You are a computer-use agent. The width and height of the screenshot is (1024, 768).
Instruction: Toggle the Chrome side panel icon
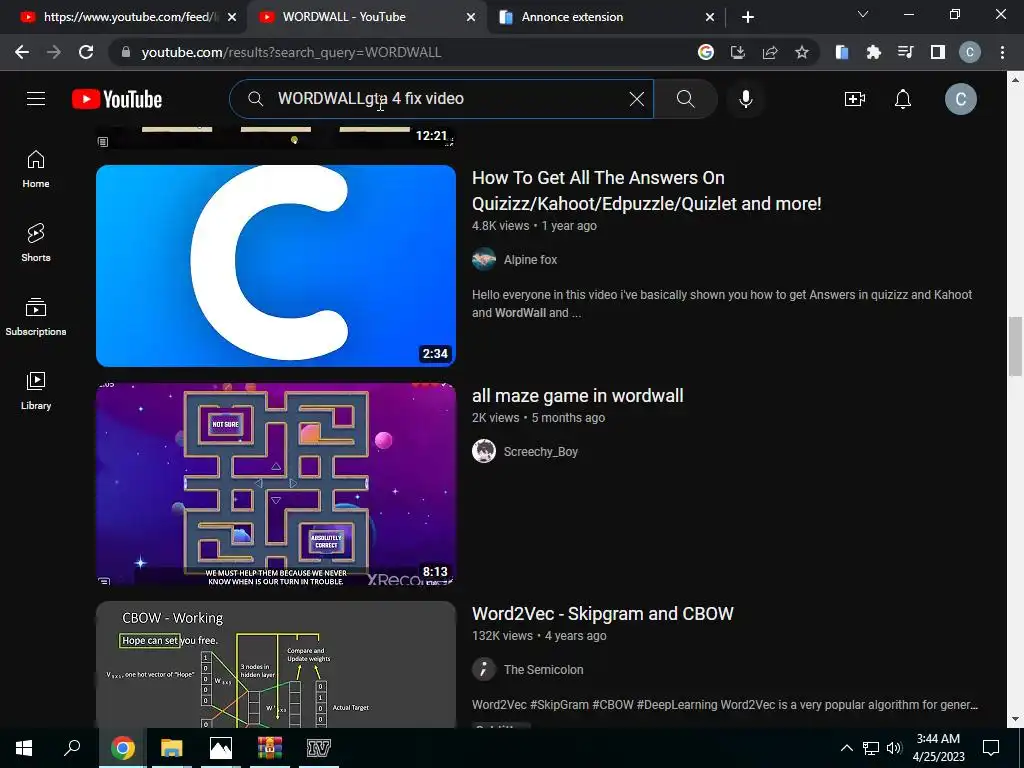pyautogui.click(x=938, y=52)
